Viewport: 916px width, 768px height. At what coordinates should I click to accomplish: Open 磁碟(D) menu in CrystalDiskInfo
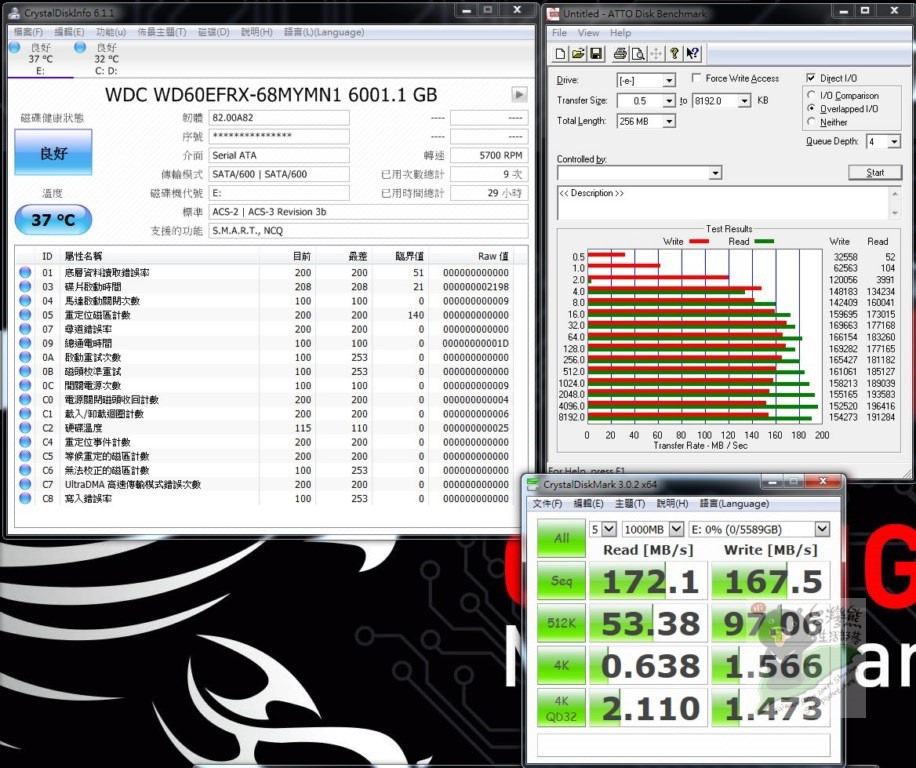coord(213,32)
